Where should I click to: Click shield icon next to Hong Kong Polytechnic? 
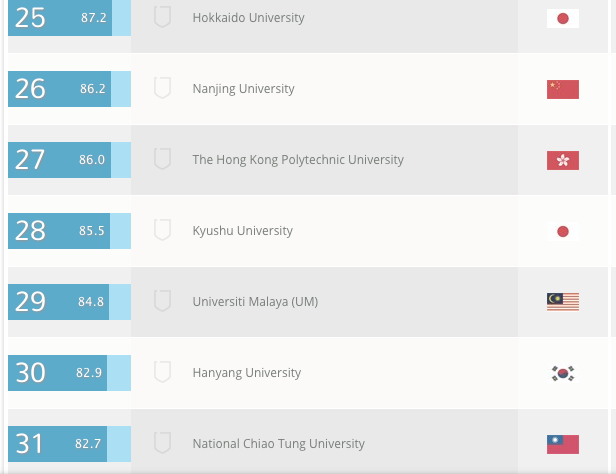(x=162, y=159)
